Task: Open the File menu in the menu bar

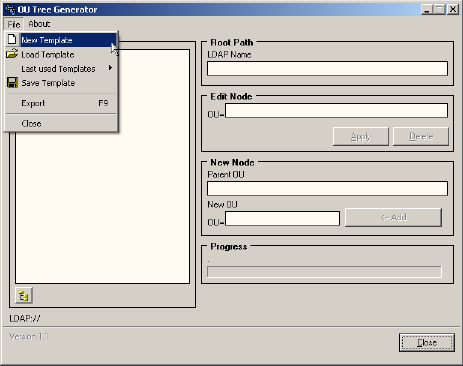Action: point(14,24)
